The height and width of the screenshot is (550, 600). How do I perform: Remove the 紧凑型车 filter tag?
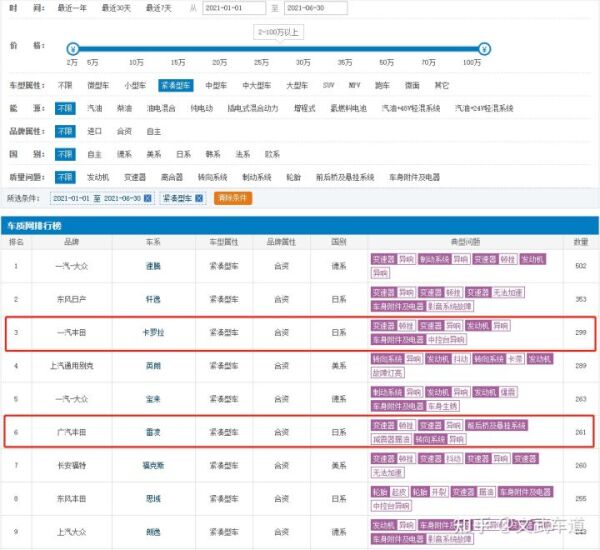pos(203,198)
